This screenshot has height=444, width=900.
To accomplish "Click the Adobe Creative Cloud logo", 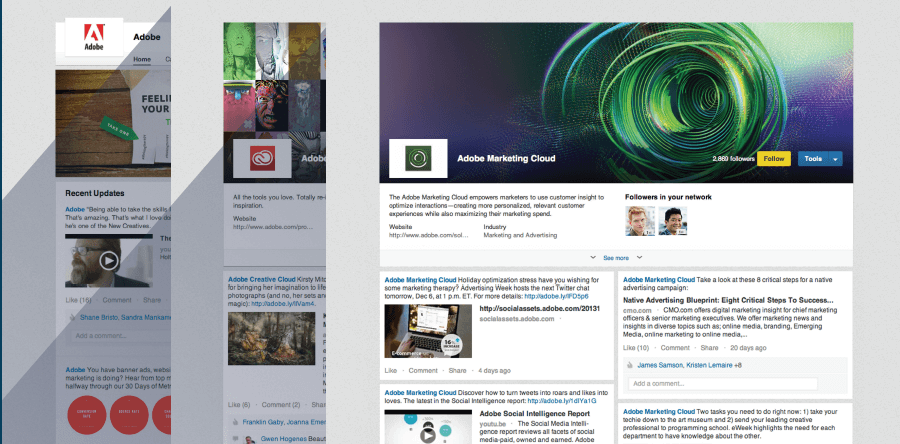I will [x=262, y=158].
